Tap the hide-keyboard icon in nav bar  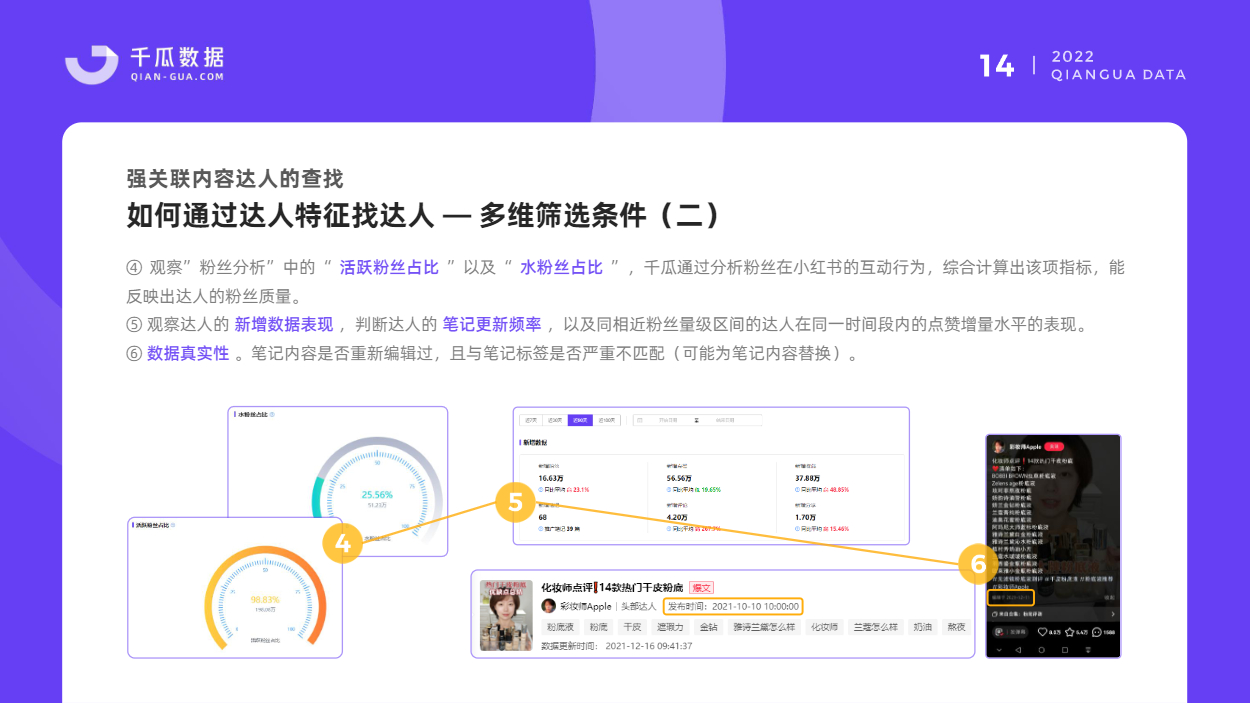click(1088, 650)
